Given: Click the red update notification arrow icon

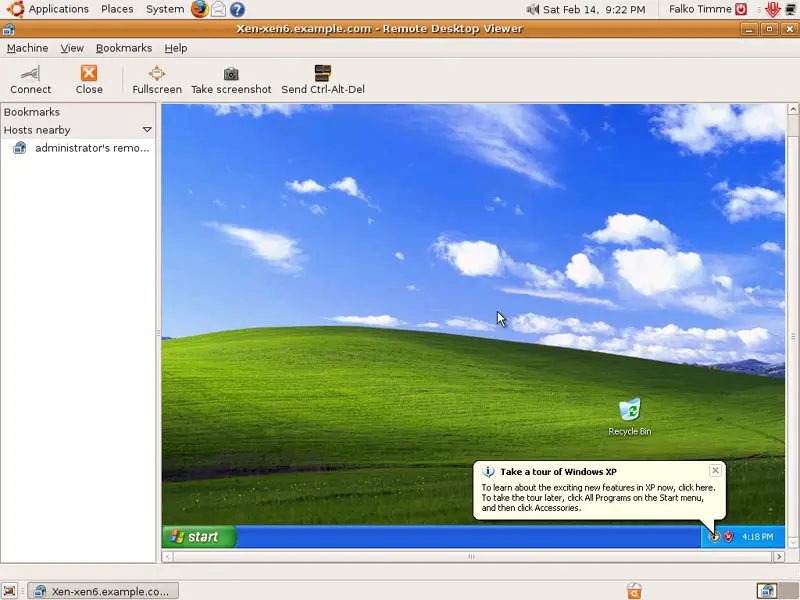Looking at the screenshot, I should pyautogui.click(x=773, y=9).
